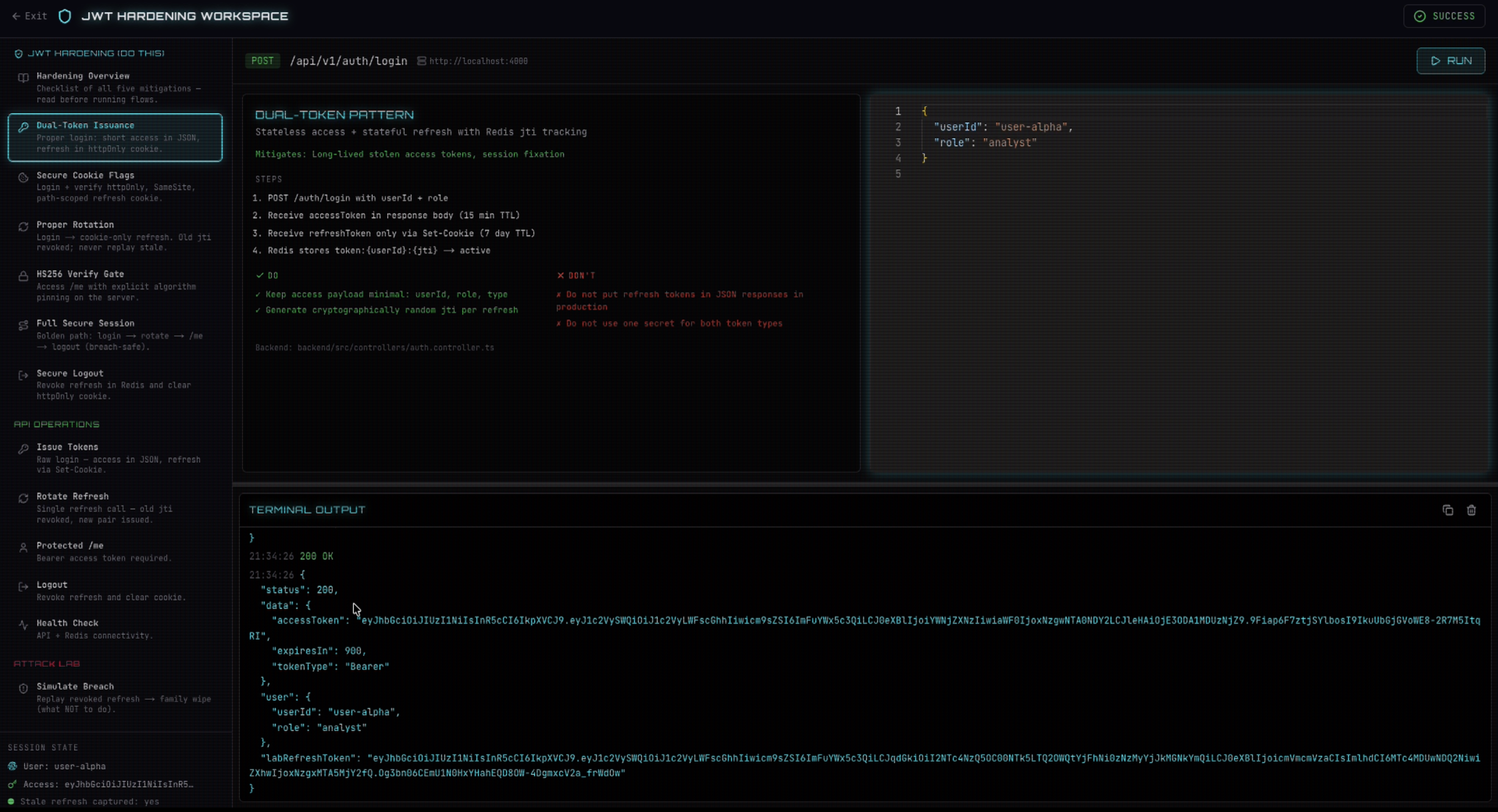Screen dimensions: 1498x812
Task: Click the rotate icon beside Rotate Refresh
Action: pyautogui.click(x=23, y=498)
